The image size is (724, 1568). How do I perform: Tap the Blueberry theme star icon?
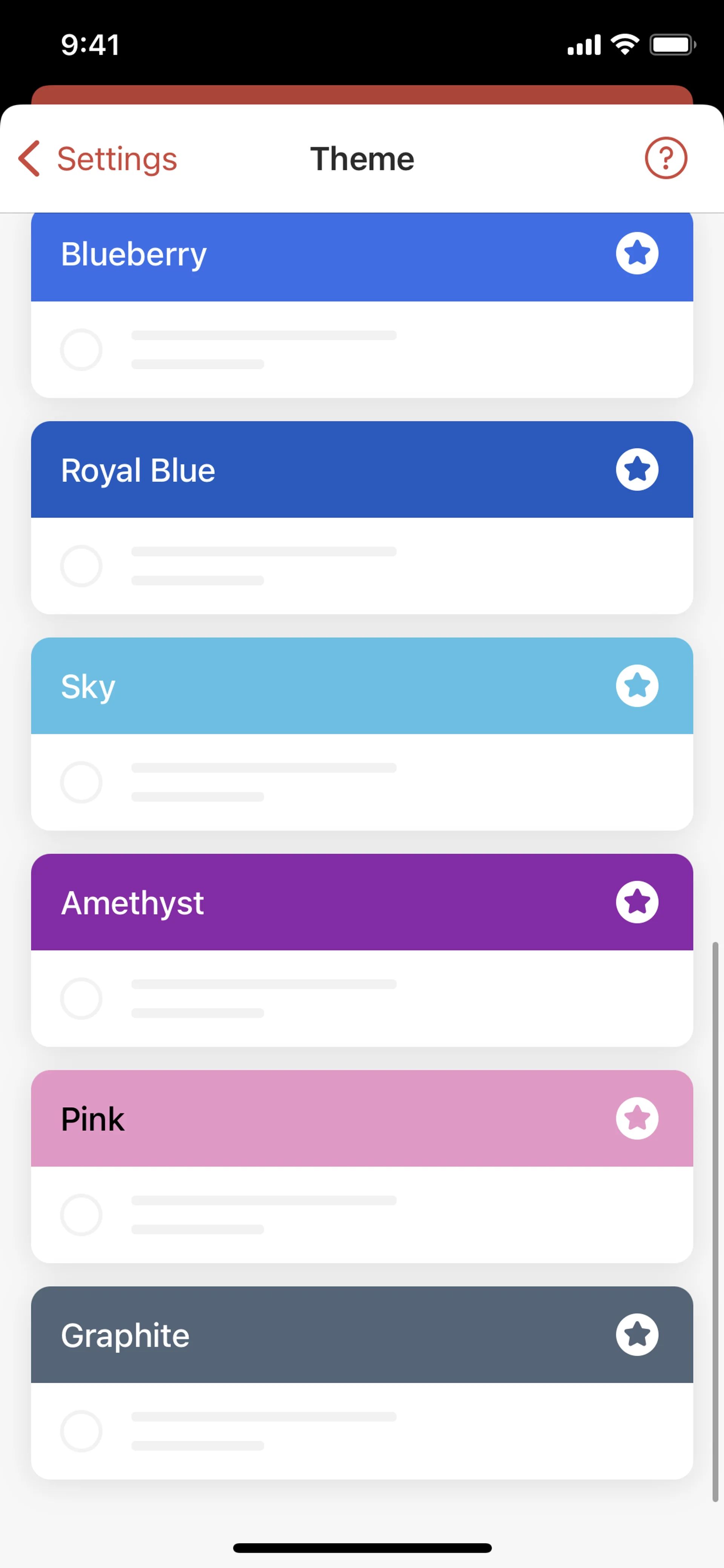tap(637, 253)
